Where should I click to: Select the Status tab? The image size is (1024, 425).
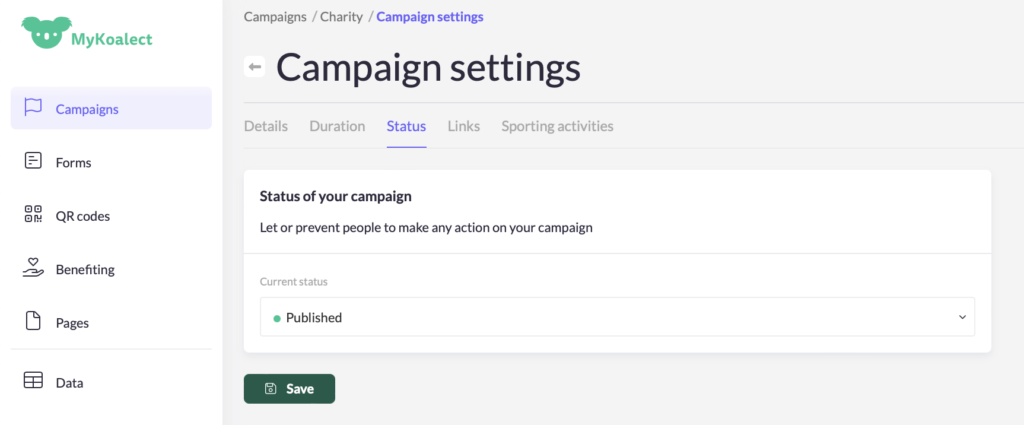(406, 126)
